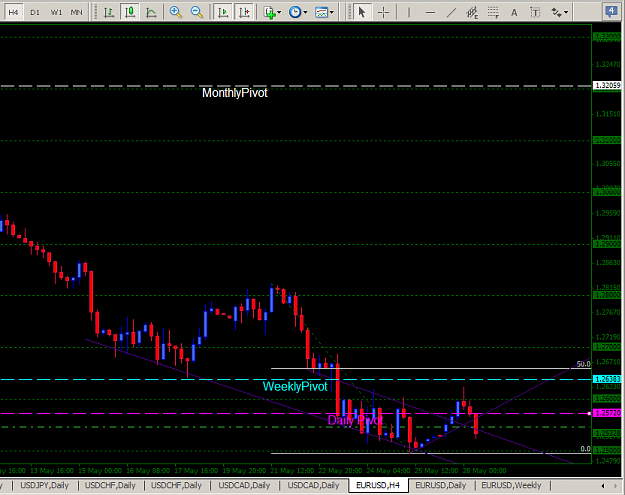Switch chart to H4 timeframe
Viewport: 625px width, 495px height.
click(13, 12)
